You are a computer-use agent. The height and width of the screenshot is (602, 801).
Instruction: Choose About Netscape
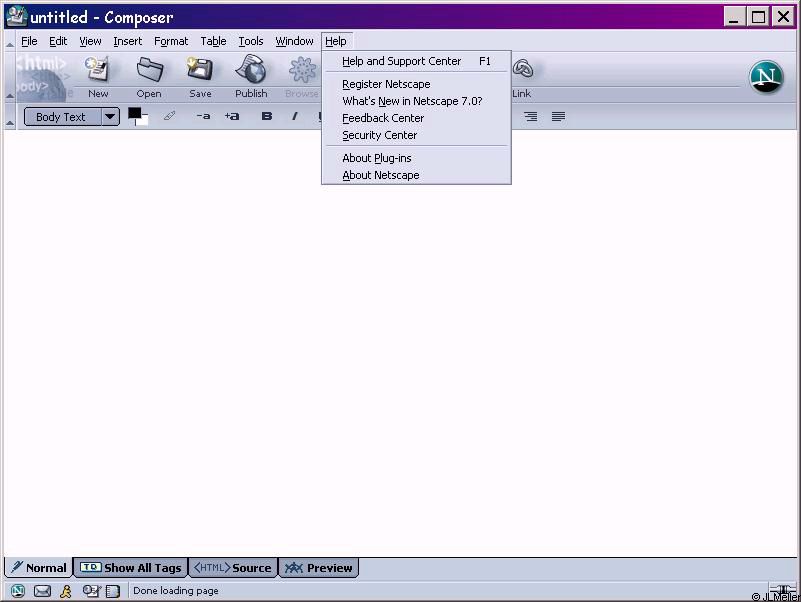point(416,175)
